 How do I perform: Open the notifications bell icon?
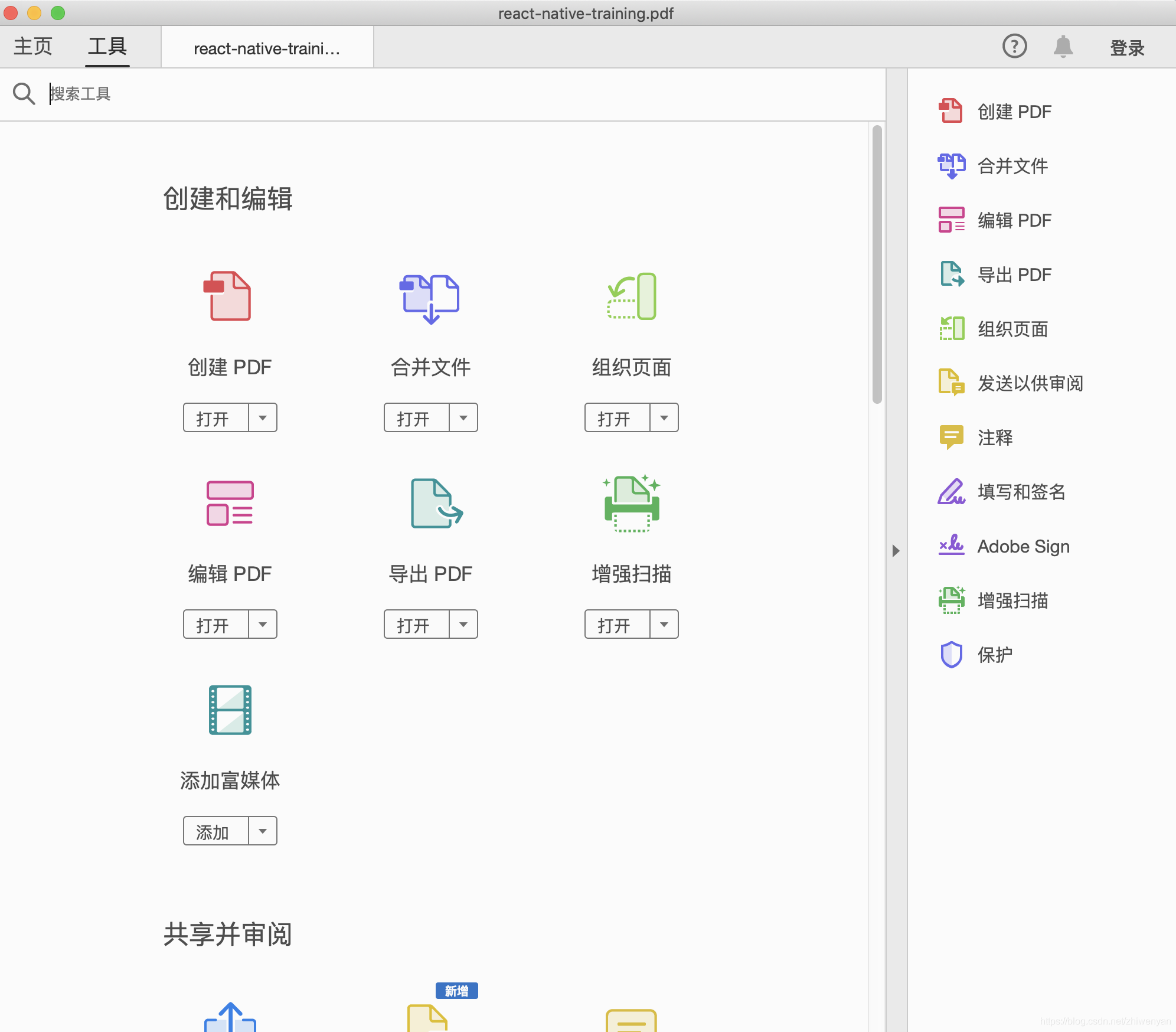coord(1063,46)
